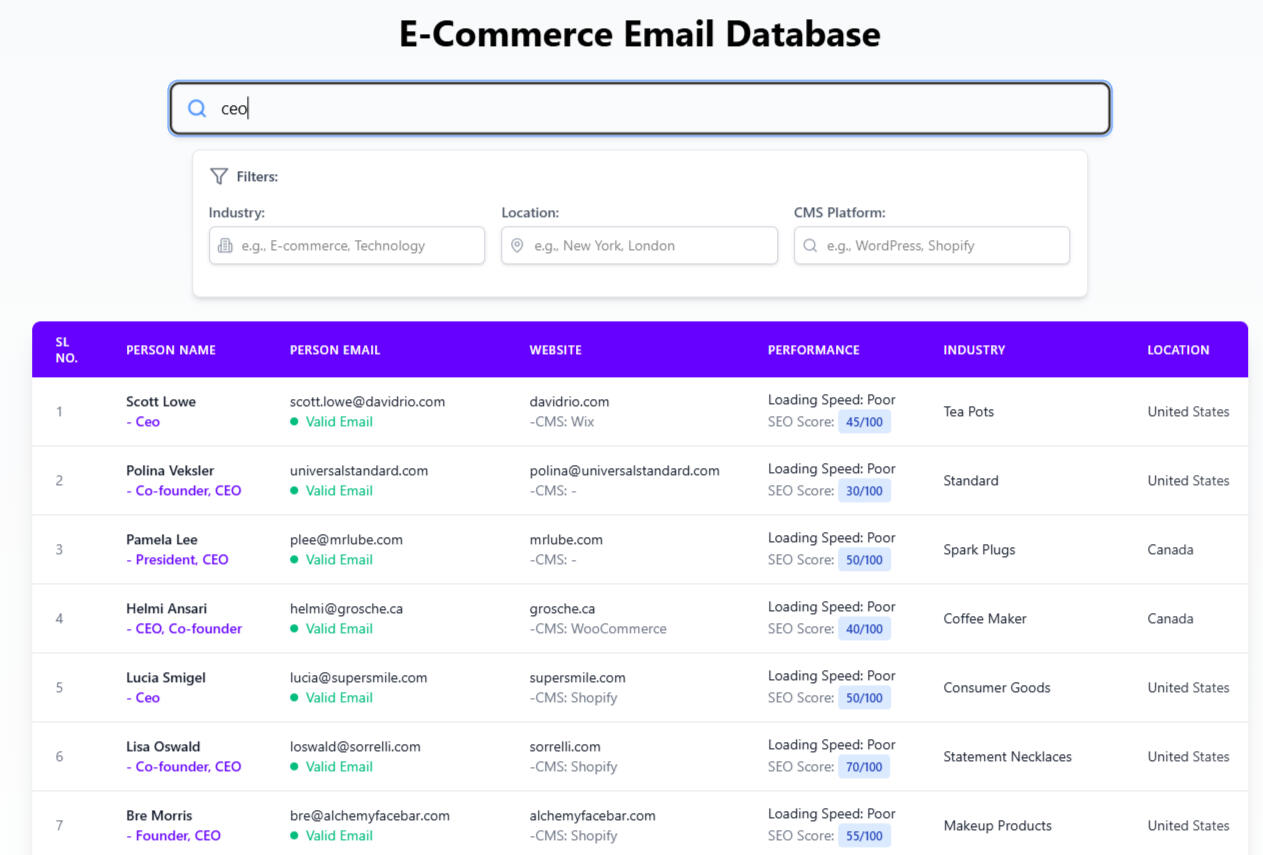
Task: Click the Person Email column header
Action: [335, 350]
